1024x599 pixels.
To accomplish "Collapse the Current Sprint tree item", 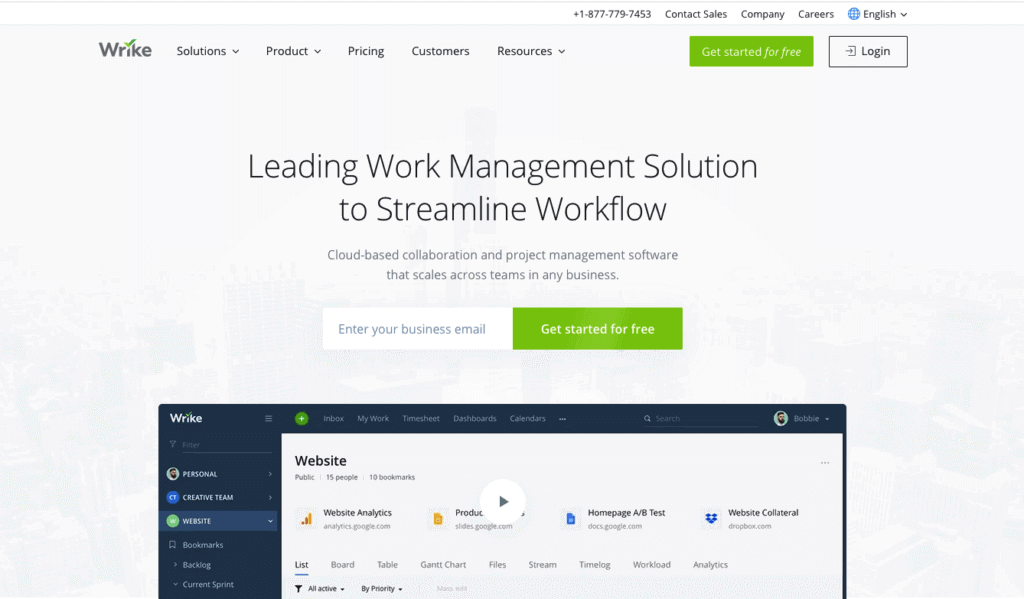I will (175, 584).
